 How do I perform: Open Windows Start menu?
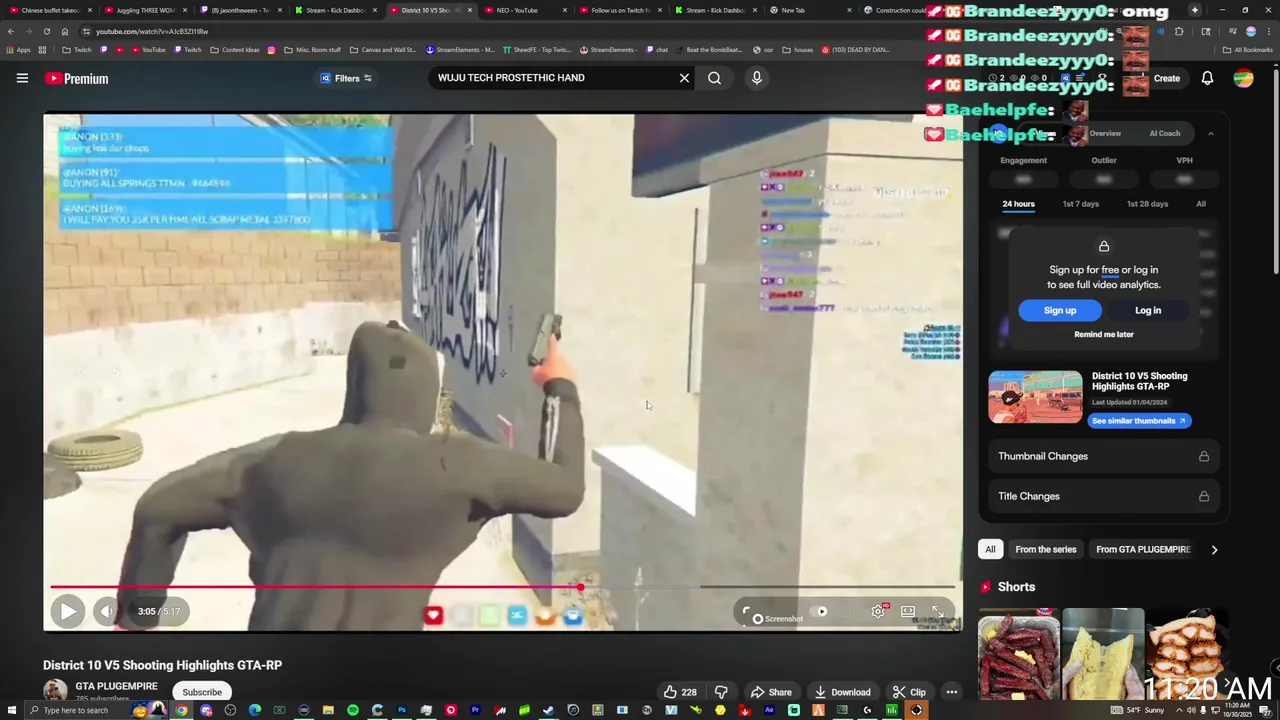10,710
